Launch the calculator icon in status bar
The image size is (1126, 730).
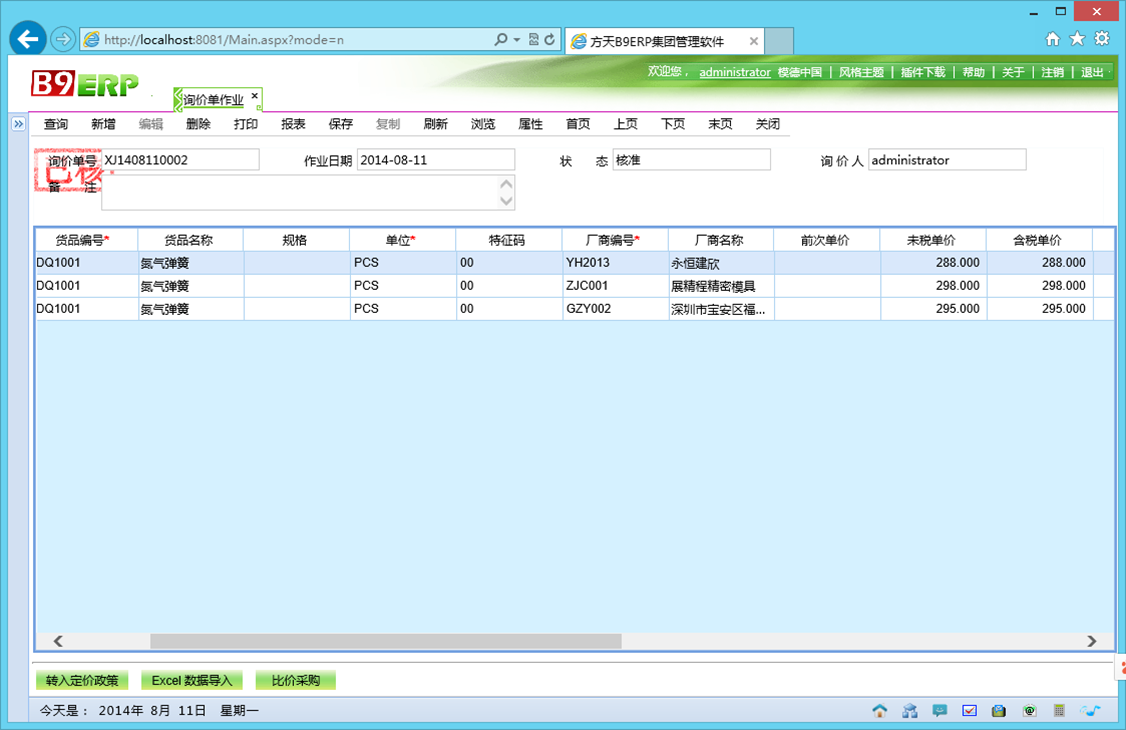click(x=1060, y=711)
